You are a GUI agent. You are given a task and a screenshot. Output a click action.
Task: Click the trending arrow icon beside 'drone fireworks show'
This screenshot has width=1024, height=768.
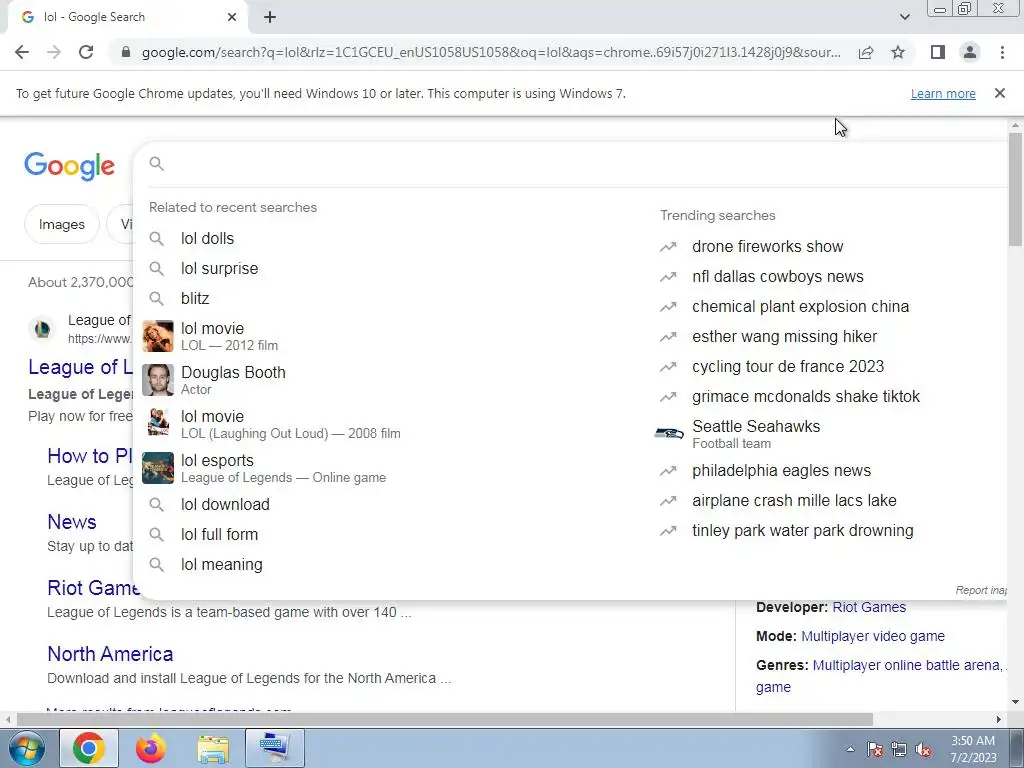(x=668, y=247)
